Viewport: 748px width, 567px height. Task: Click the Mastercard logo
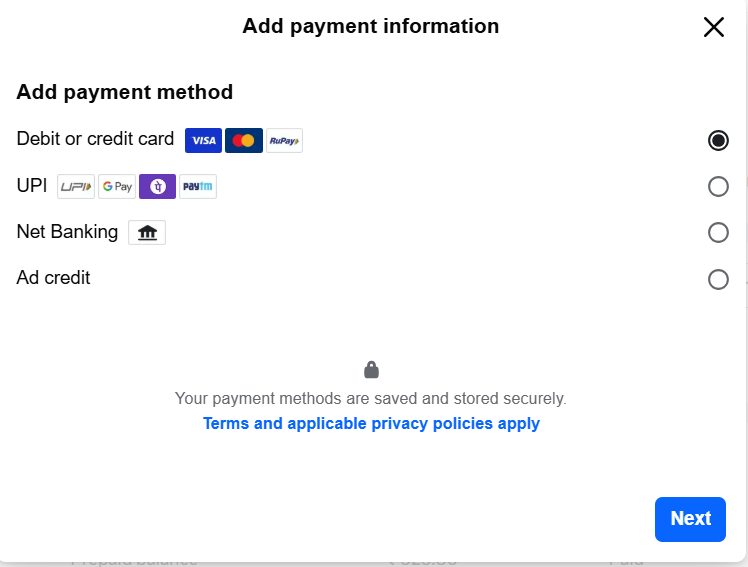pyautogui.click(x=244, y=141)
